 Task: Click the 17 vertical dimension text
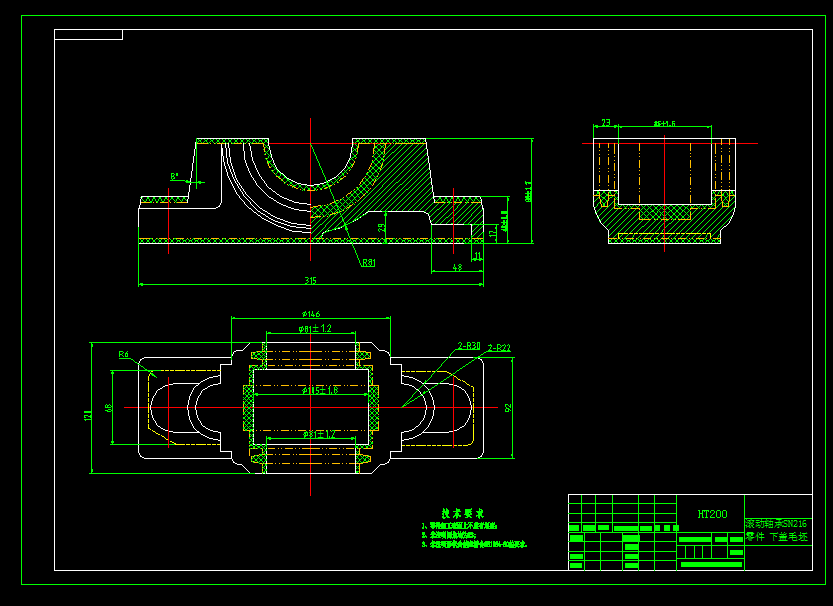(x=492, y=232)
